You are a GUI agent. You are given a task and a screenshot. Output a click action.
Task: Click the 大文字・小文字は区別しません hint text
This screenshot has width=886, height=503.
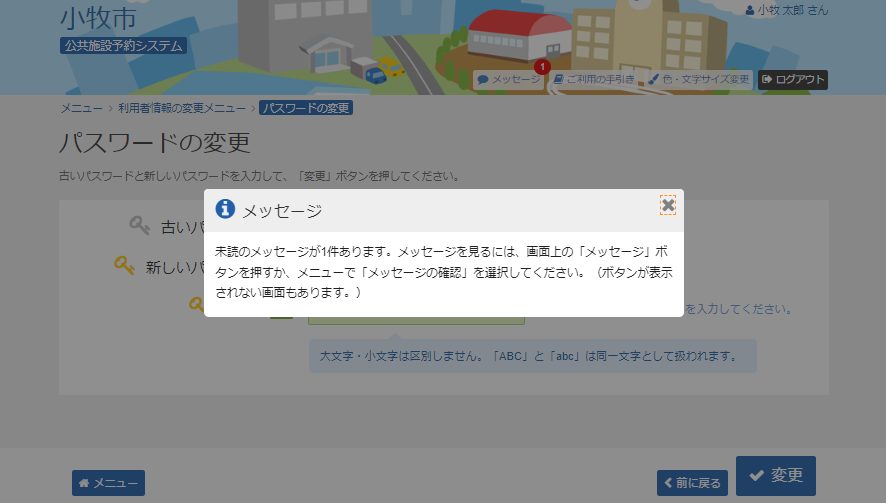point(529,356)
